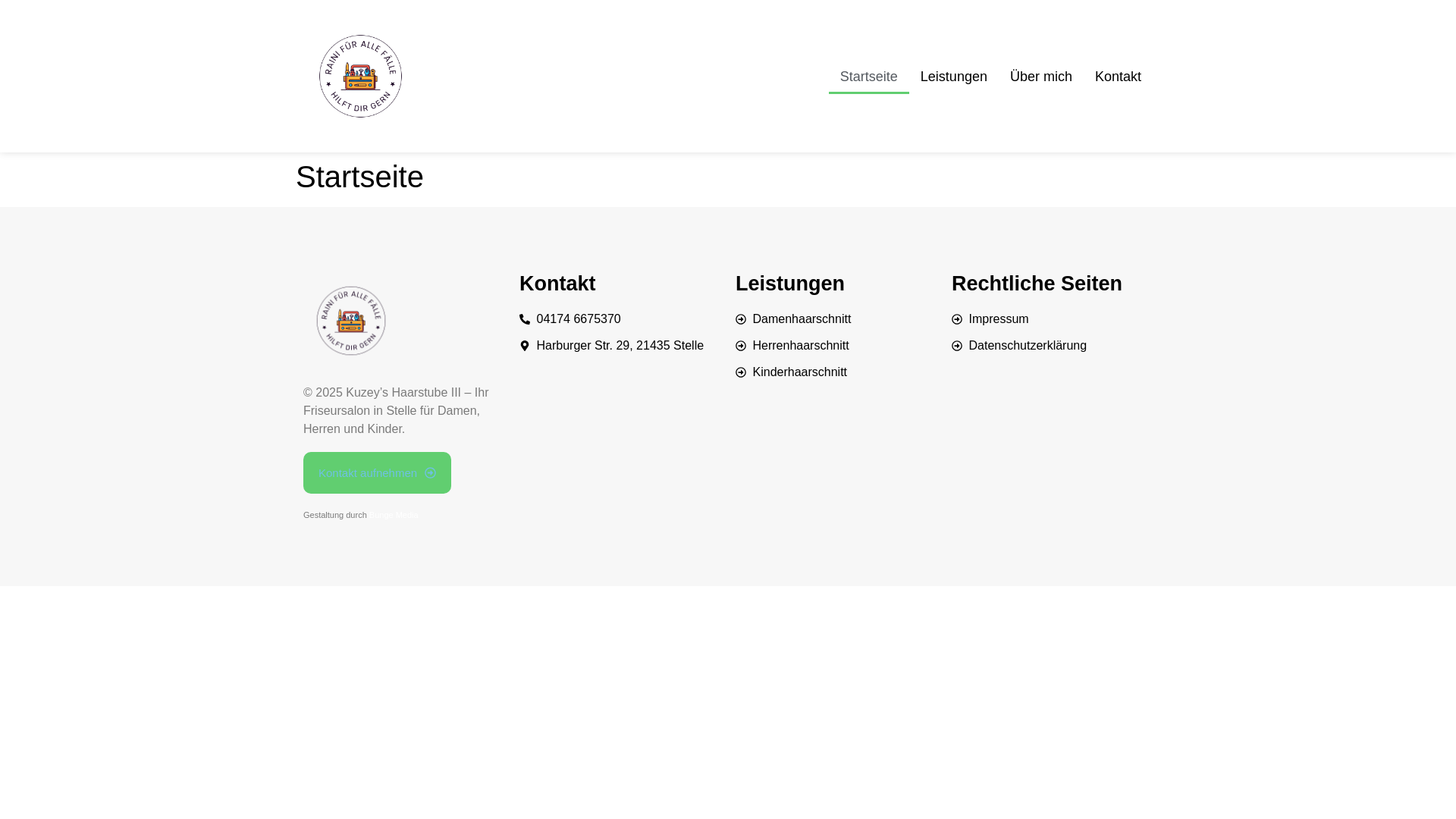Click the Startseite page heading
The width and height of the screenshot is (1456, 819).
point(359,177)
